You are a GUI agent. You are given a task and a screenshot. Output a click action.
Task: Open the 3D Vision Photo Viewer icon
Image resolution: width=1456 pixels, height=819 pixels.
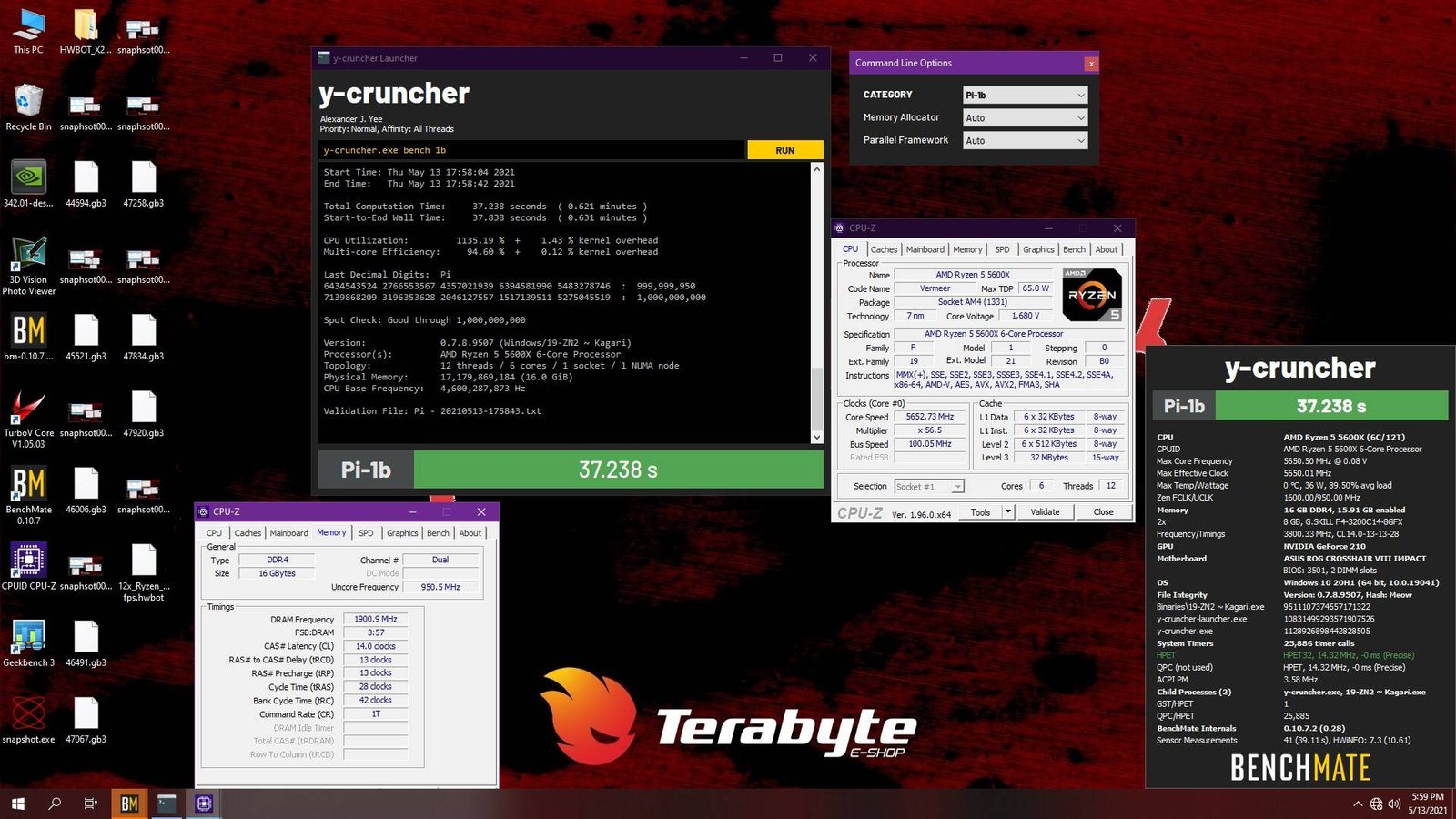point(28,256)
